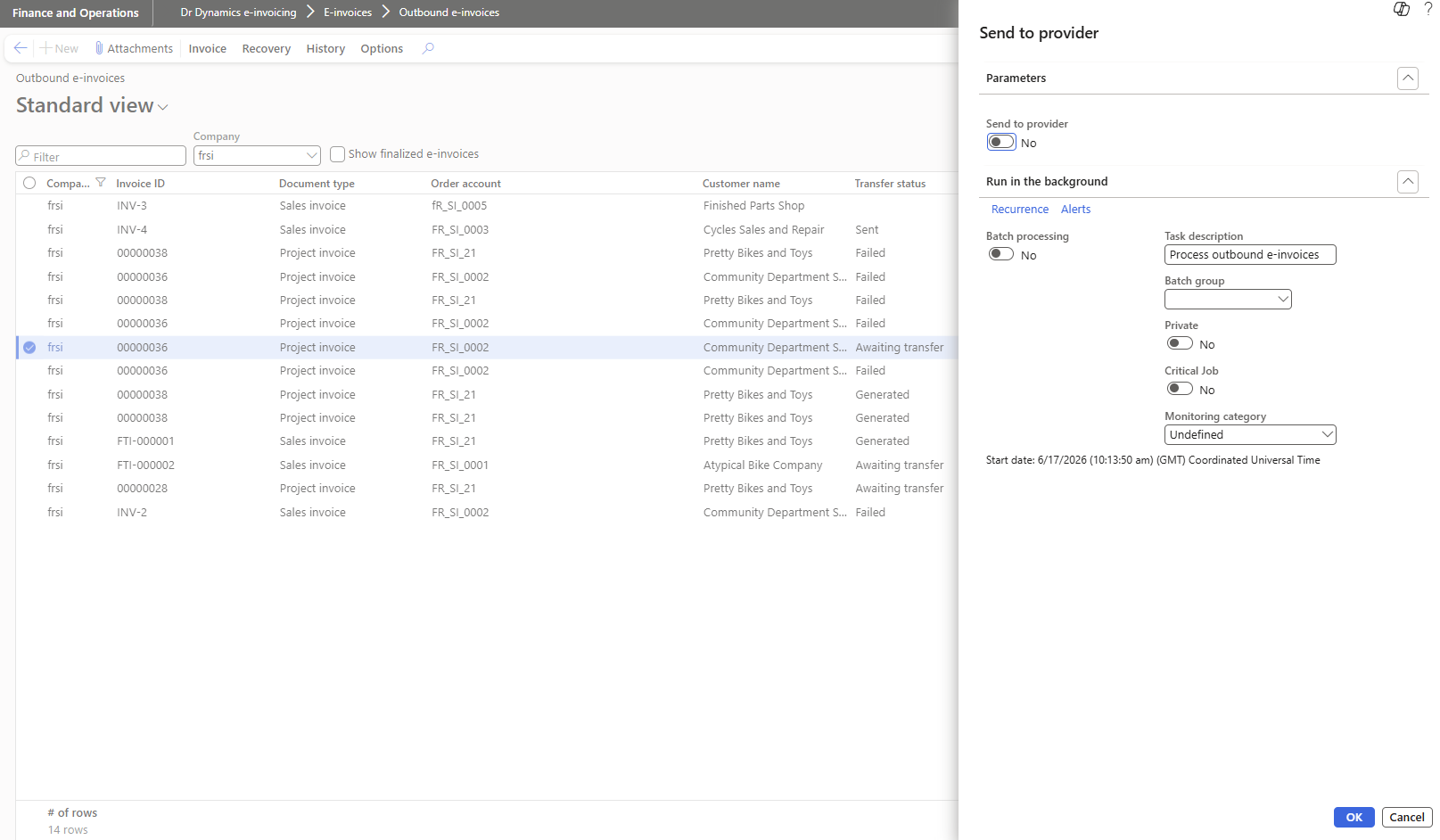
Task: Check Show finalized e-invoices checkbox
Action: click(337, 154)
